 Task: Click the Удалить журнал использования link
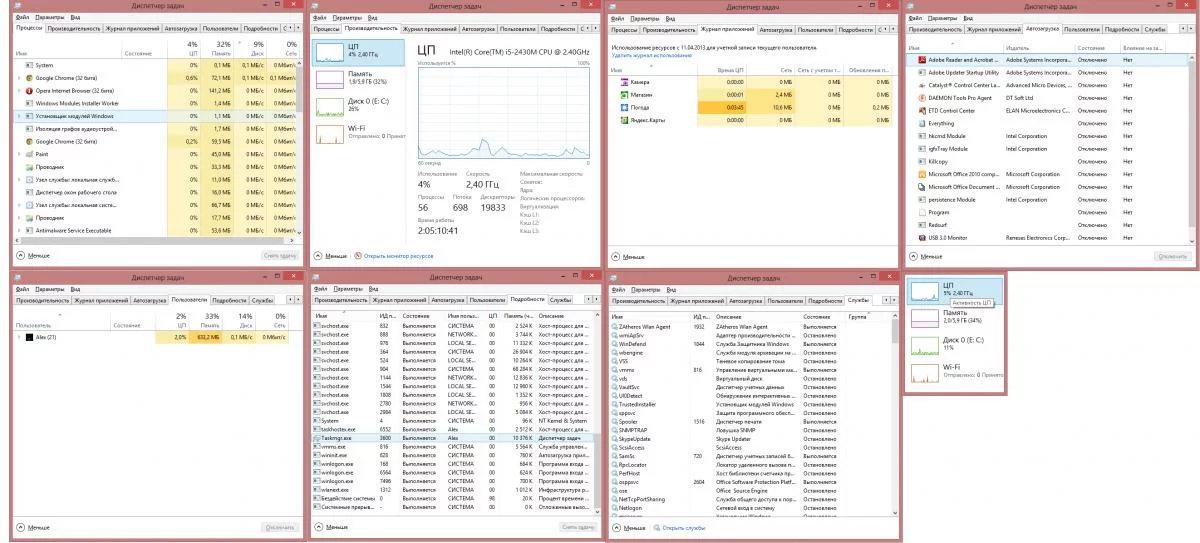click(652, 55)
